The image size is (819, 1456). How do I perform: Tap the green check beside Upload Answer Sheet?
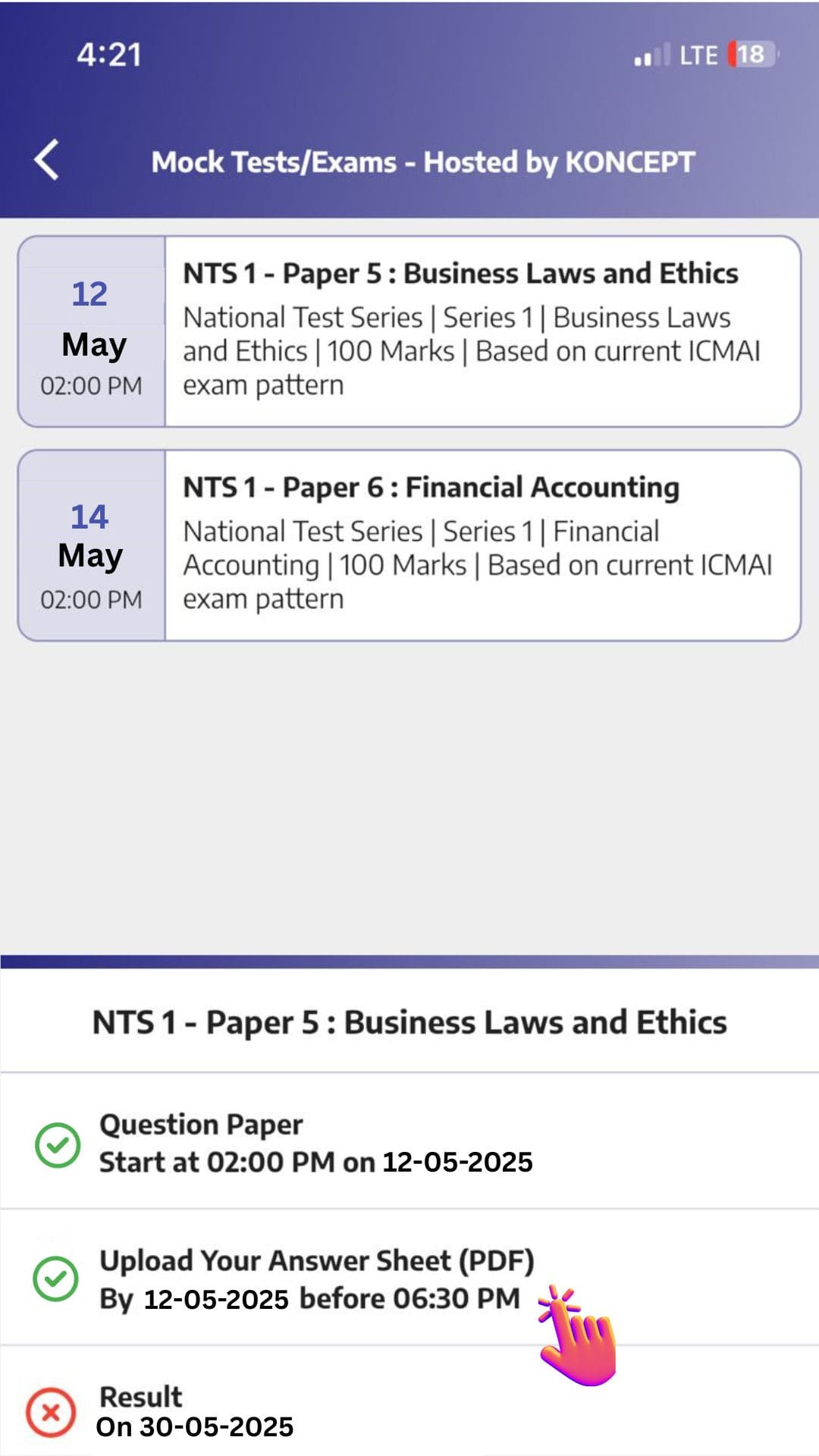[x=56, y=1279]
